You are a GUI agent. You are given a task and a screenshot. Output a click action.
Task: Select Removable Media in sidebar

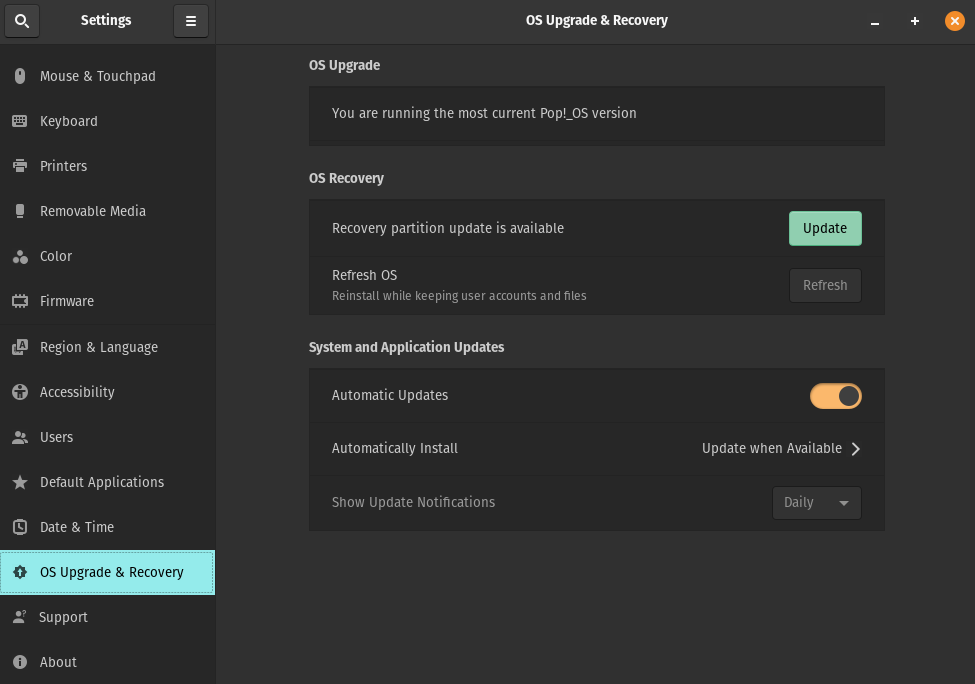pos(92,211)
